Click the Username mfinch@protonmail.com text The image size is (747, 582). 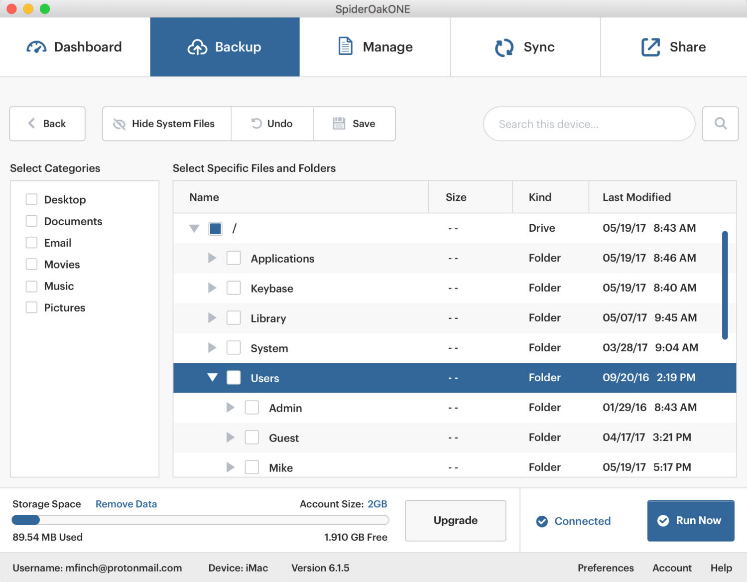click(x=97, y=568)
